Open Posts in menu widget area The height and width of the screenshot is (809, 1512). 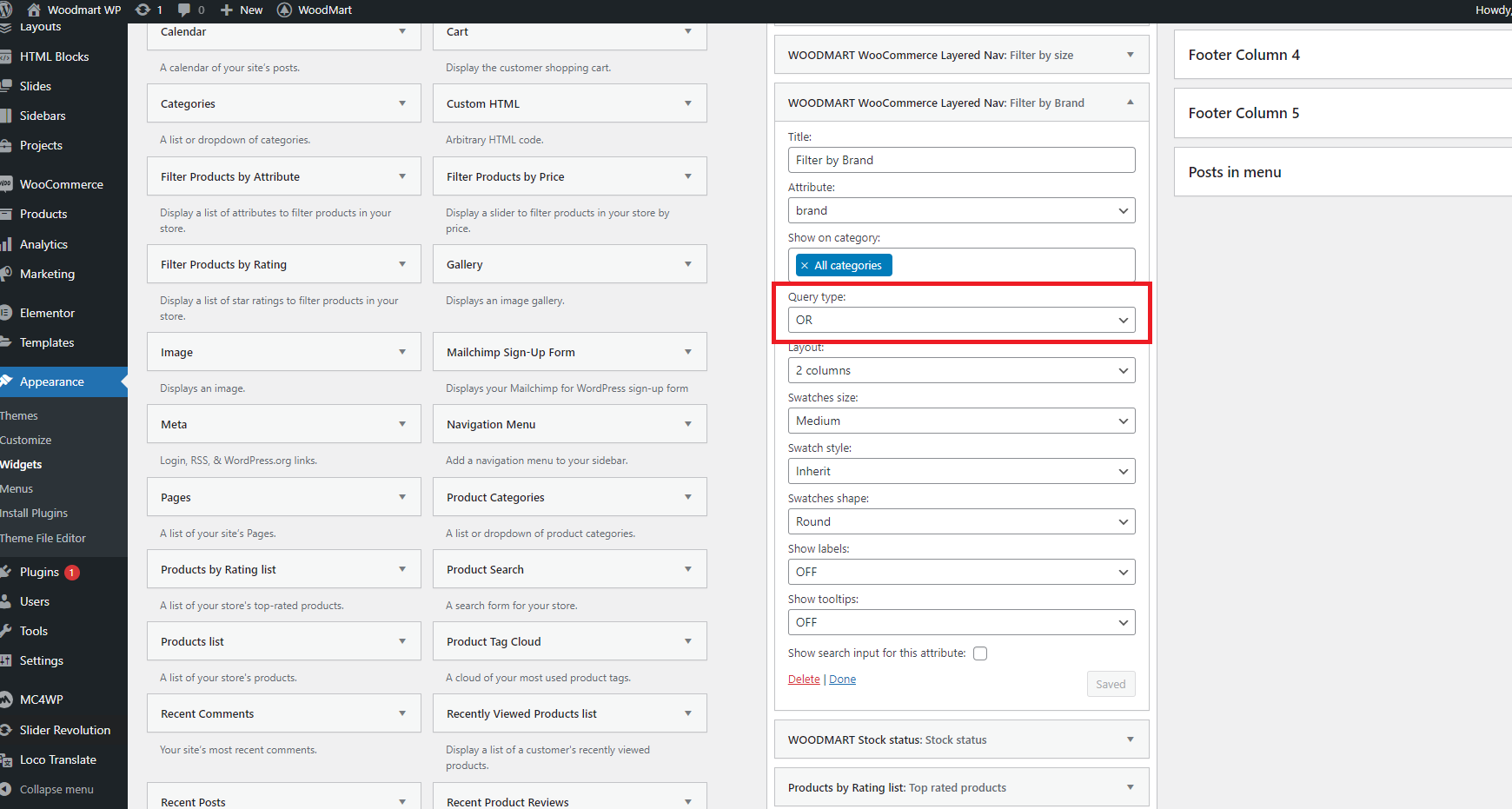tap(1343, 172)
